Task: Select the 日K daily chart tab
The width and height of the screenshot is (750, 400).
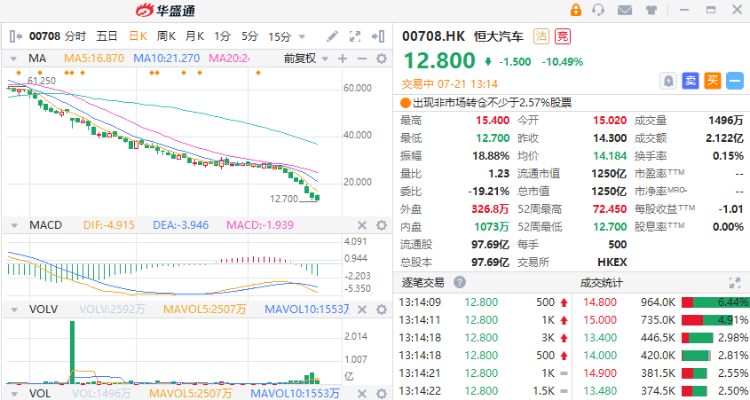Action: [x=138, y=36]
